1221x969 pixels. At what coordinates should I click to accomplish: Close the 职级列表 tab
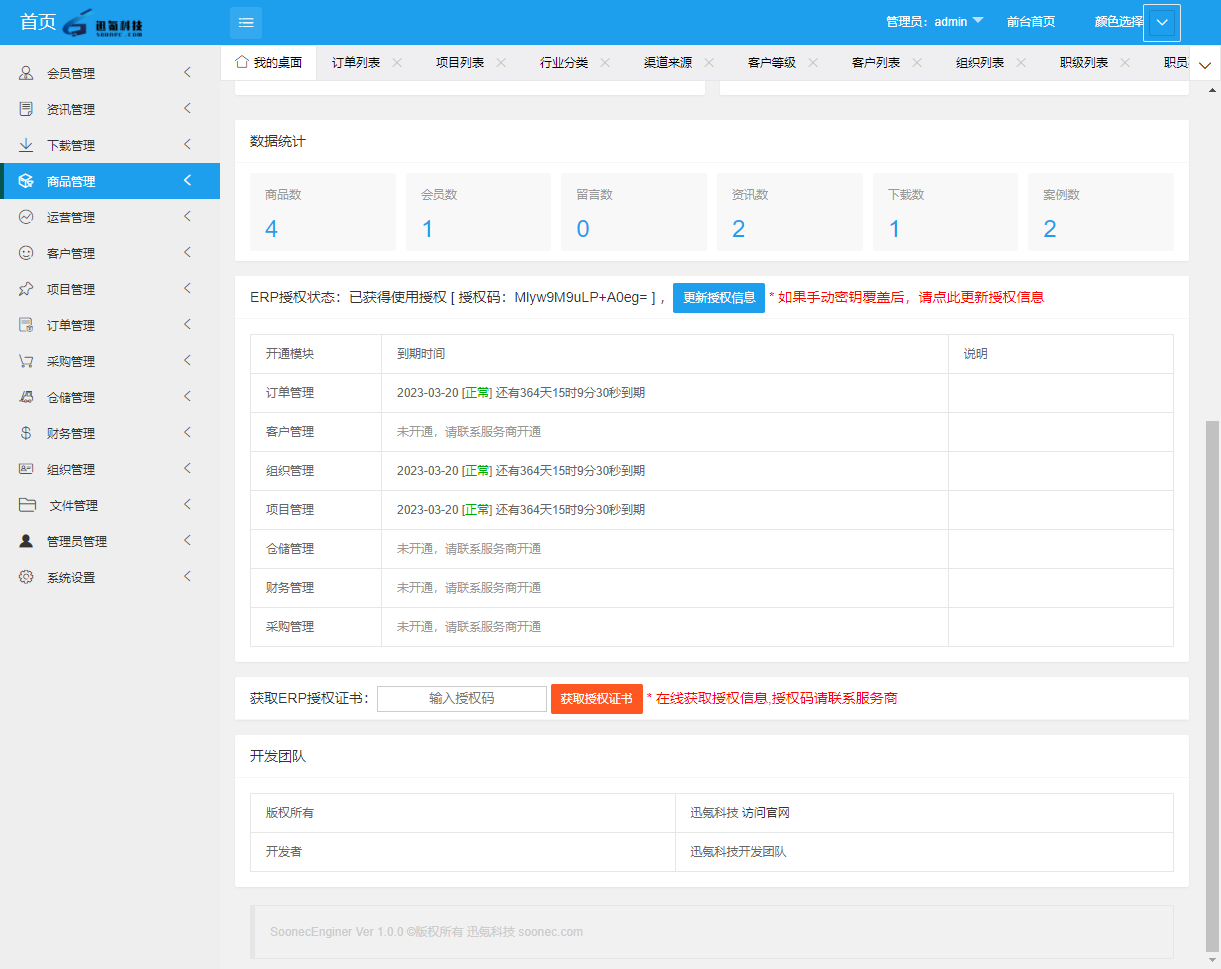click(x=1125, y=62)
